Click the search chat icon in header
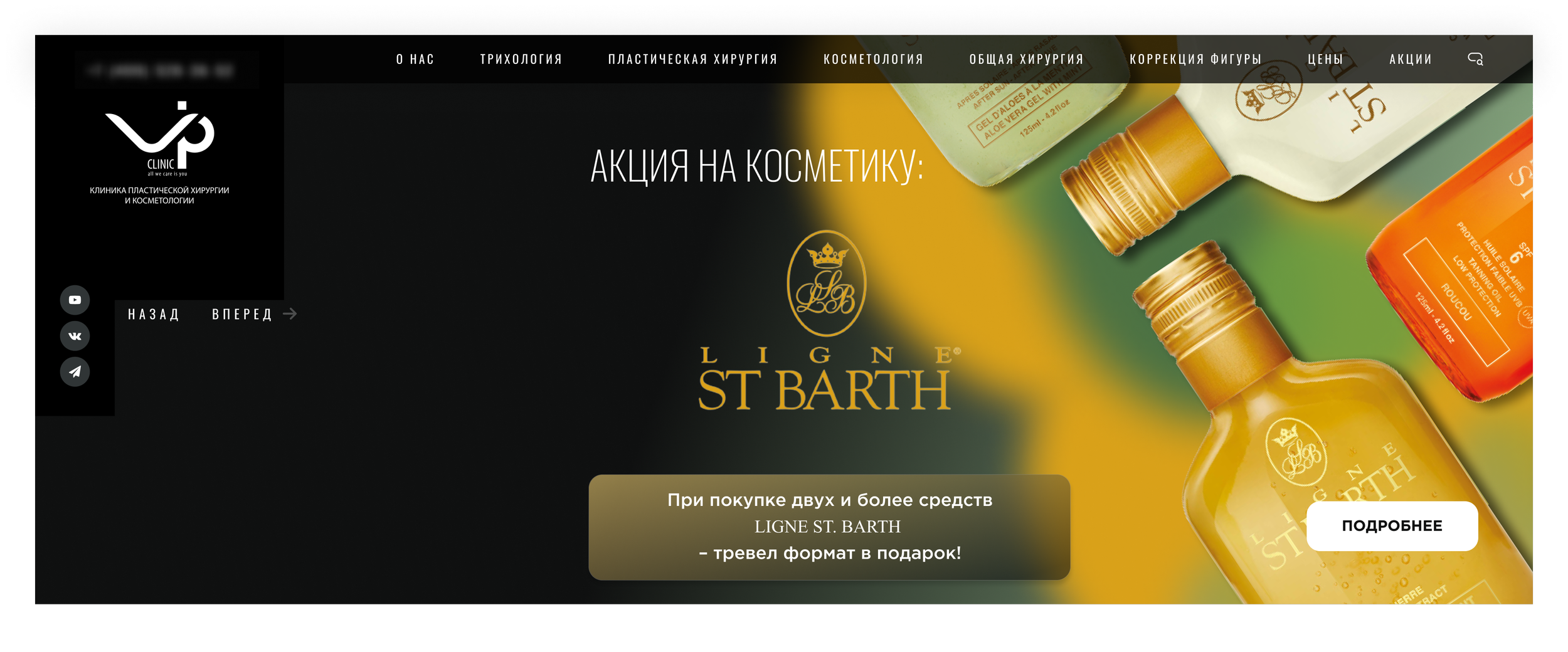Viewport: 1568px width, 652px height. 1475,59
